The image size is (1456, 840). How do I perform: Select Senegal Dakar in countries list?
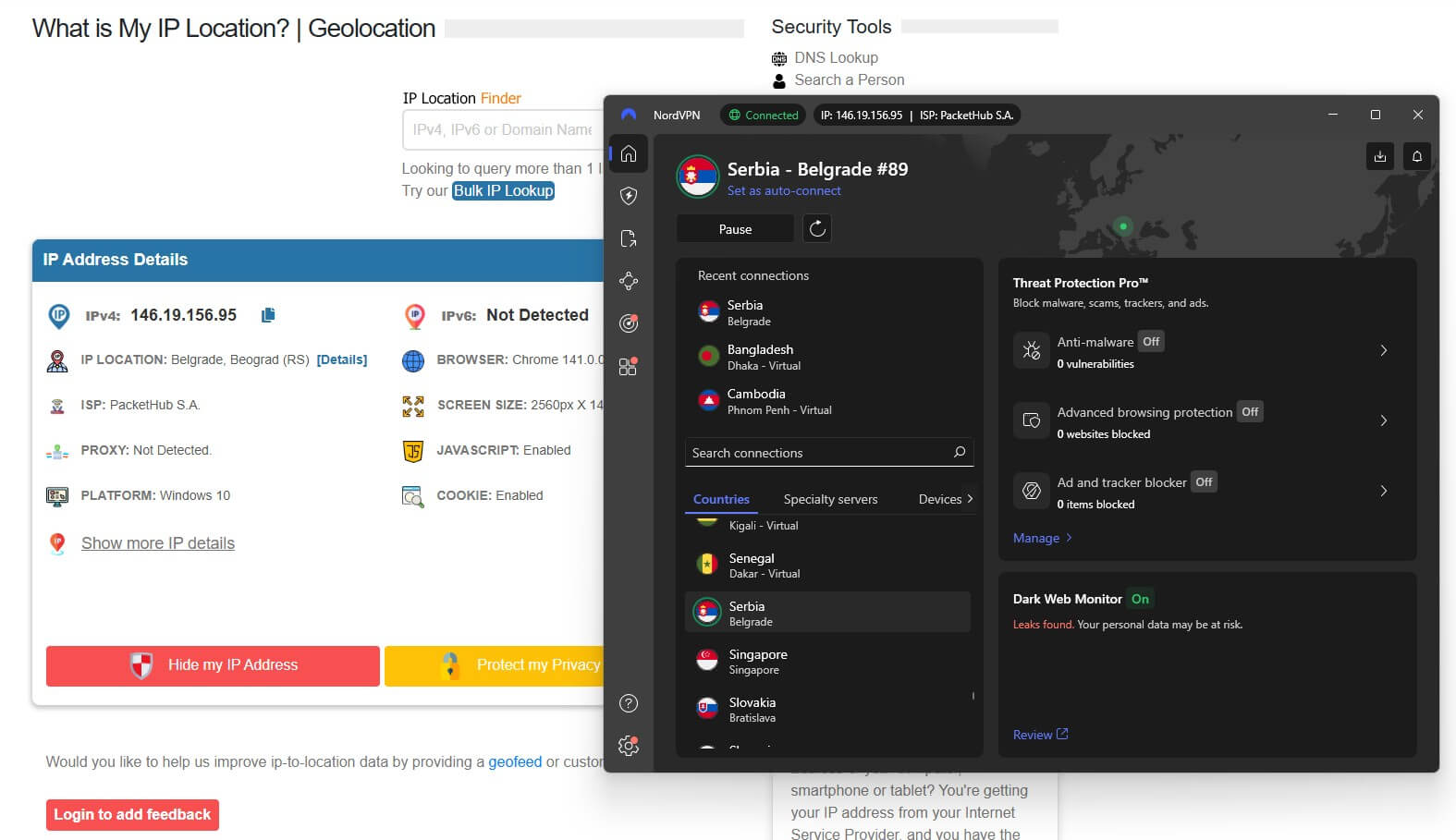click(827, 564)
